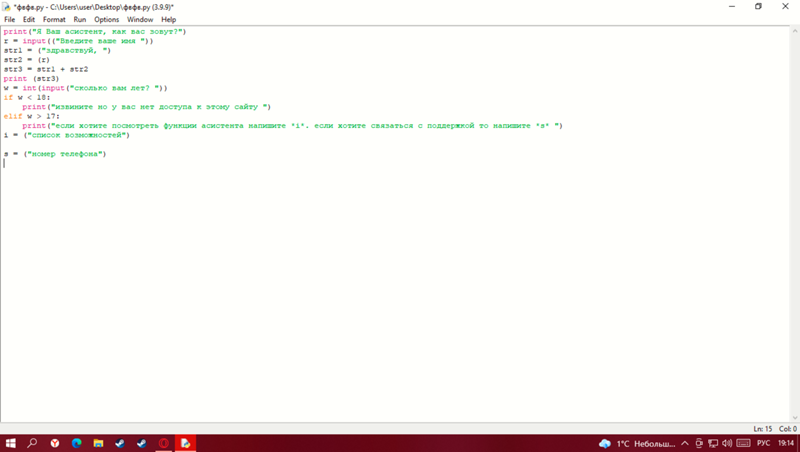Expand the hidden system tray icons
800x452 pixels.
(x=683, y=443)
